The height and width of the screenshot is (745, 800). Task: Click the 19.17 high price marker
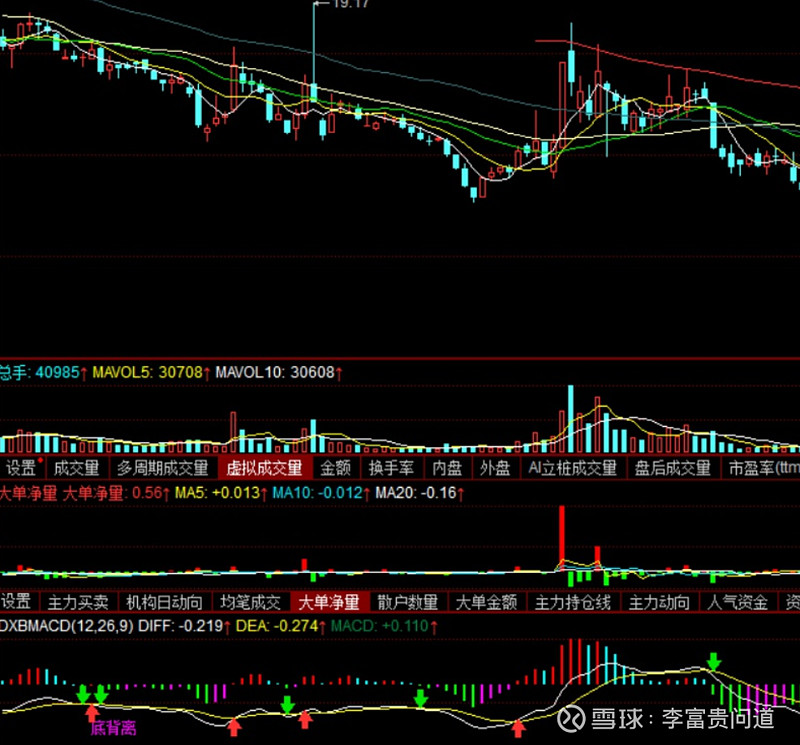click(x=351, y=4)
